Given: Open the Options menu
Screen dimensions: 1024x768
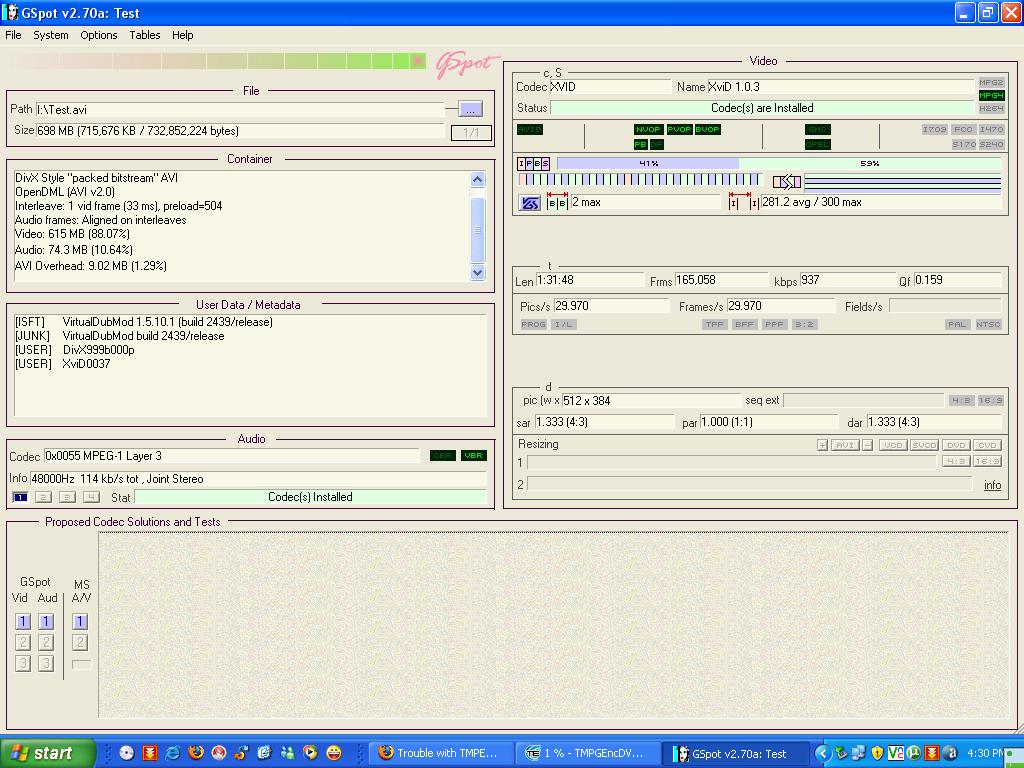Looking at the screenshot, I should pos(99,35).
